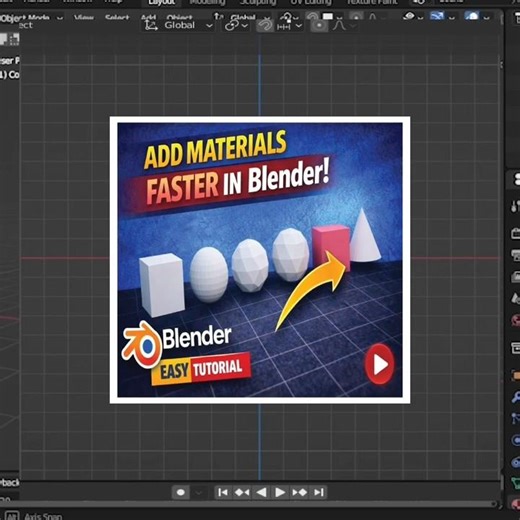The width and height of the screenshot is (520, 520).
Task: Toggle the auto keying record button
Action: tap(181, 492)
